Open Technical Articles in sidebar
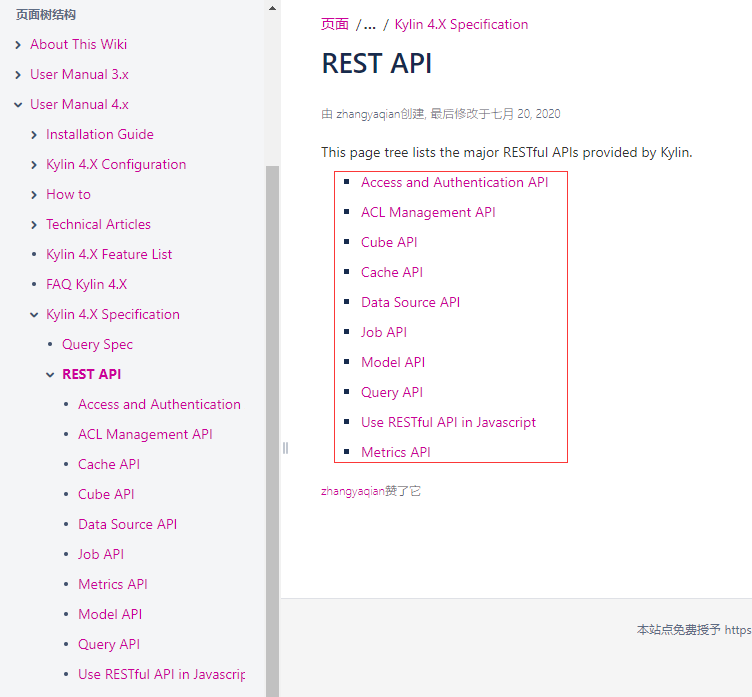The height and width of the screenshot is (697, 752). pos(98,224)
